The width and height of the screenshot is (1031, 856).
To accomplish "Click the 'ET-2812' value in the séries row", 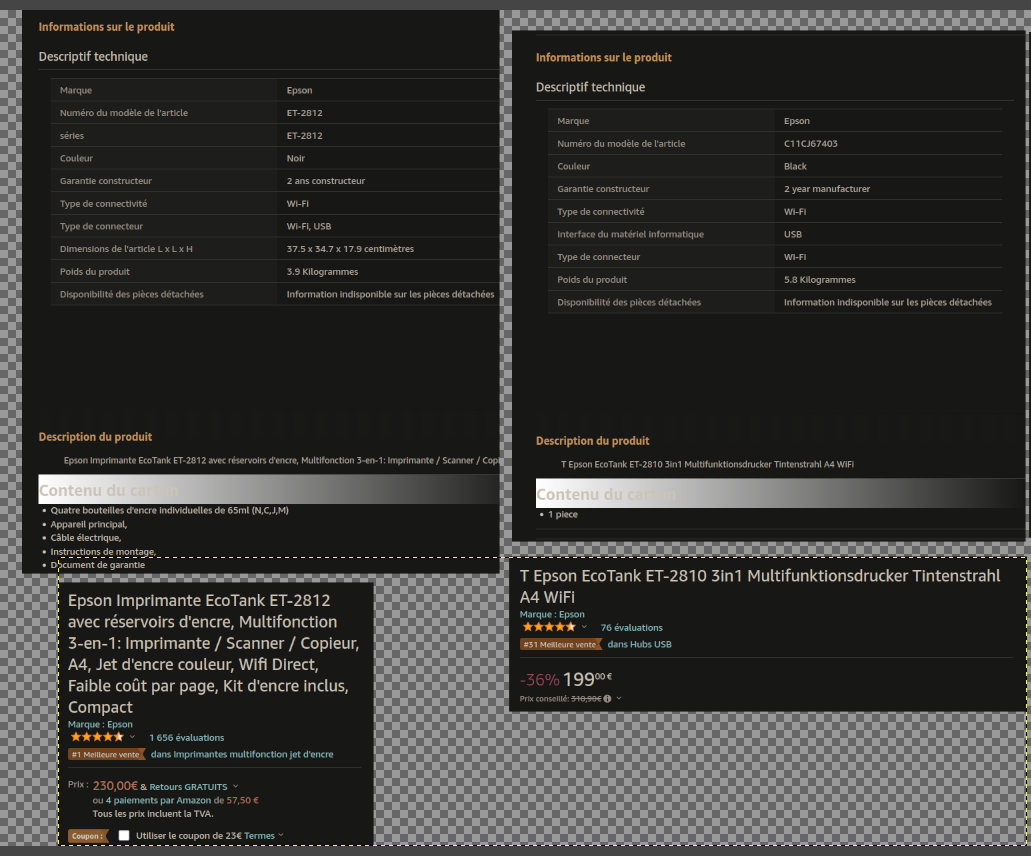I will point(304,135).
